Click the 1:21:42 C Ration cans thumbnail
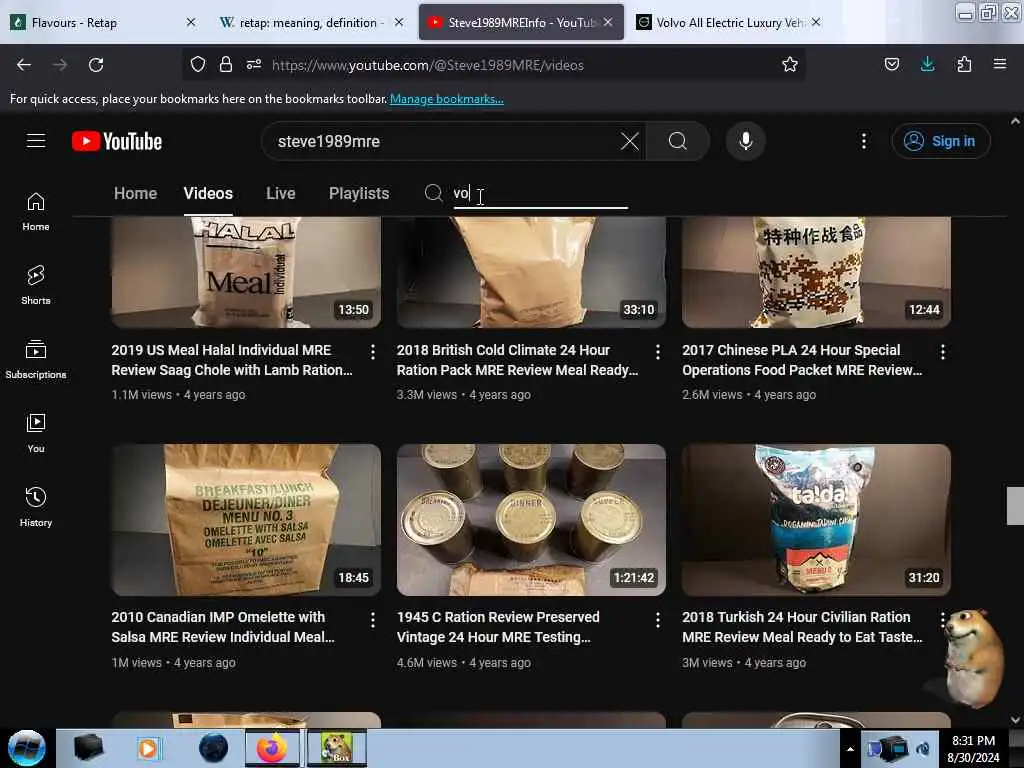Screen dimensions: 1024x768 pyautogui.click(x=531, y=520)
